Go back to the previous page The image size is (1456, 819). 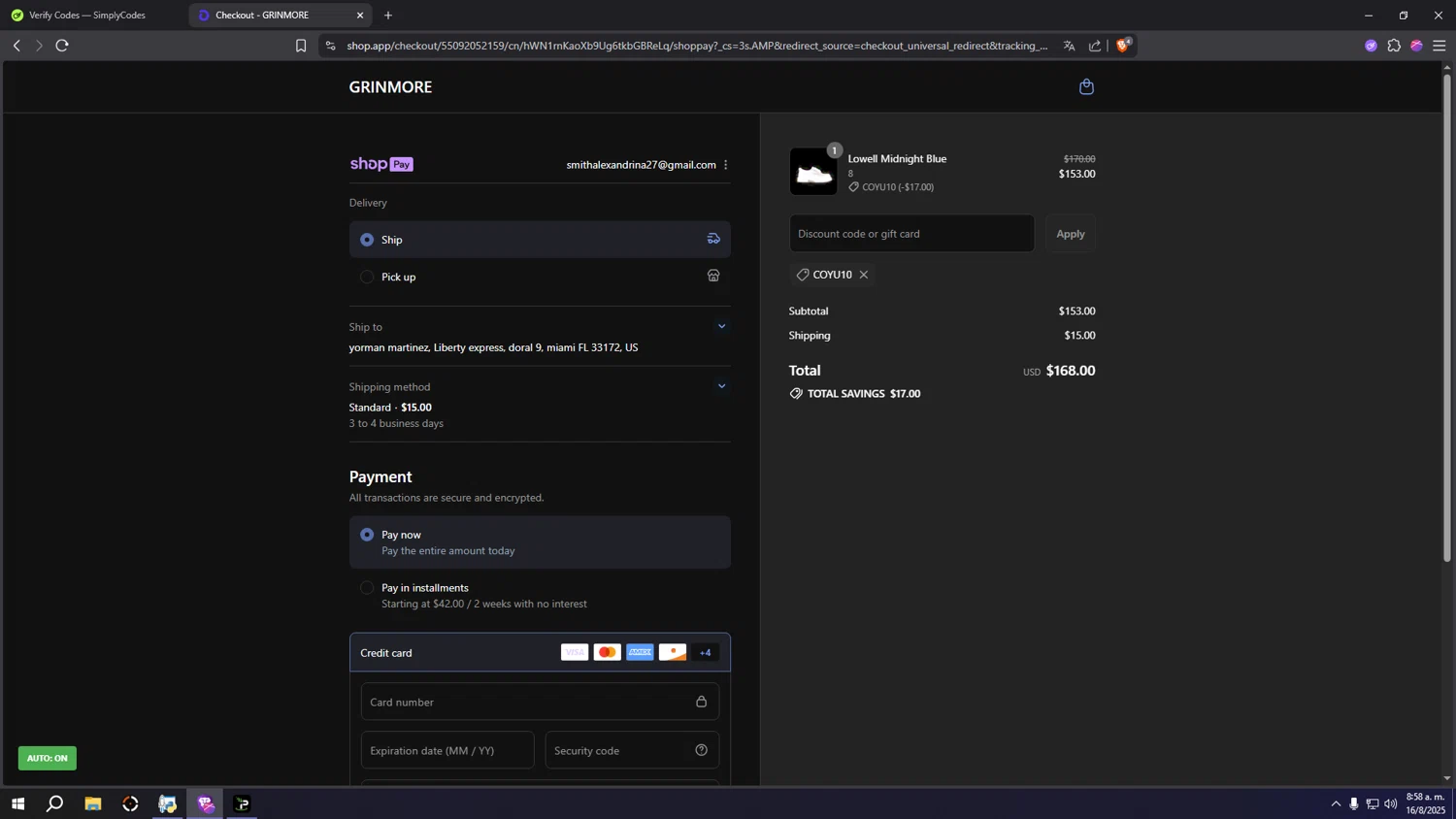point(17,46)
